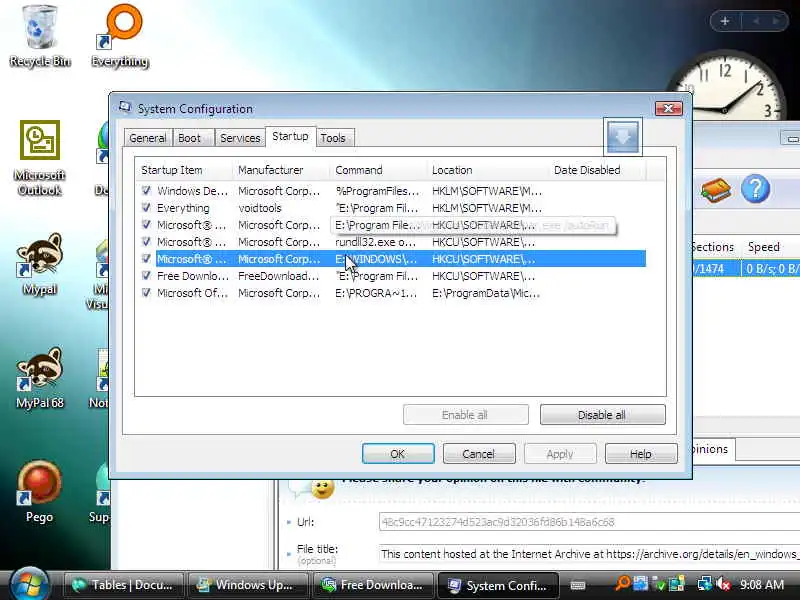Uncheck the Windows Defender startup item
The image size is (800, 600).
[146, 190]
